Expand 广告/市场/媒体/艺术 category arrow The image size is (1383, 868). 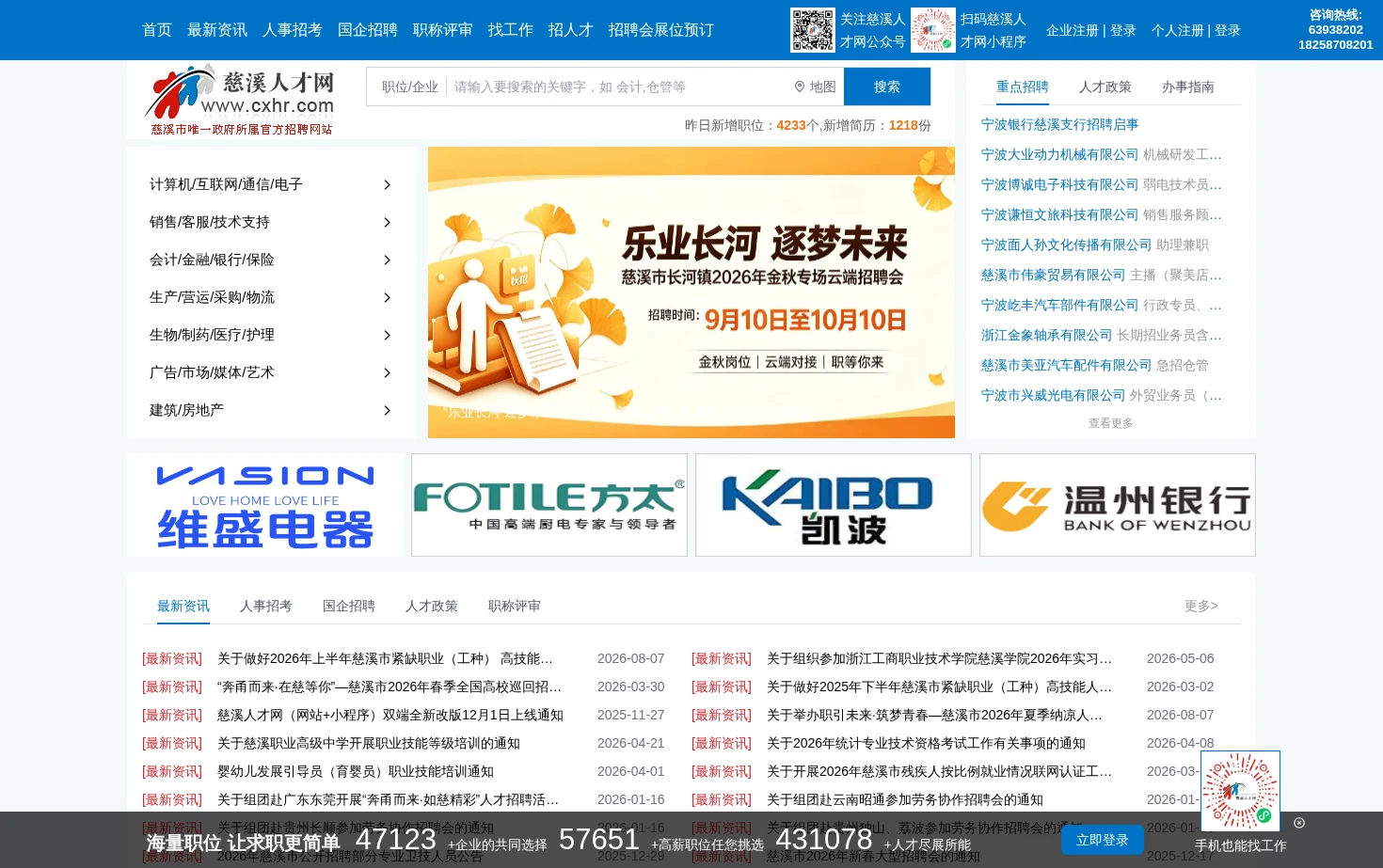coord(387,373)
